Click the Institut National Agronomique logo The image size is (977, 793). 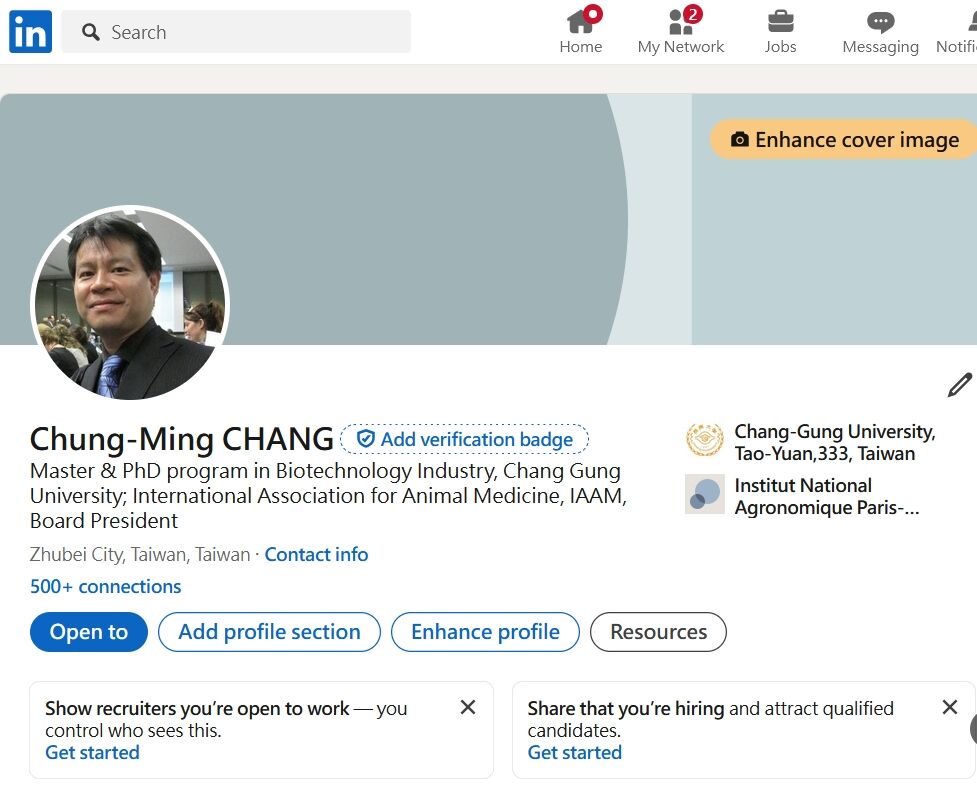tap(705, 494)
